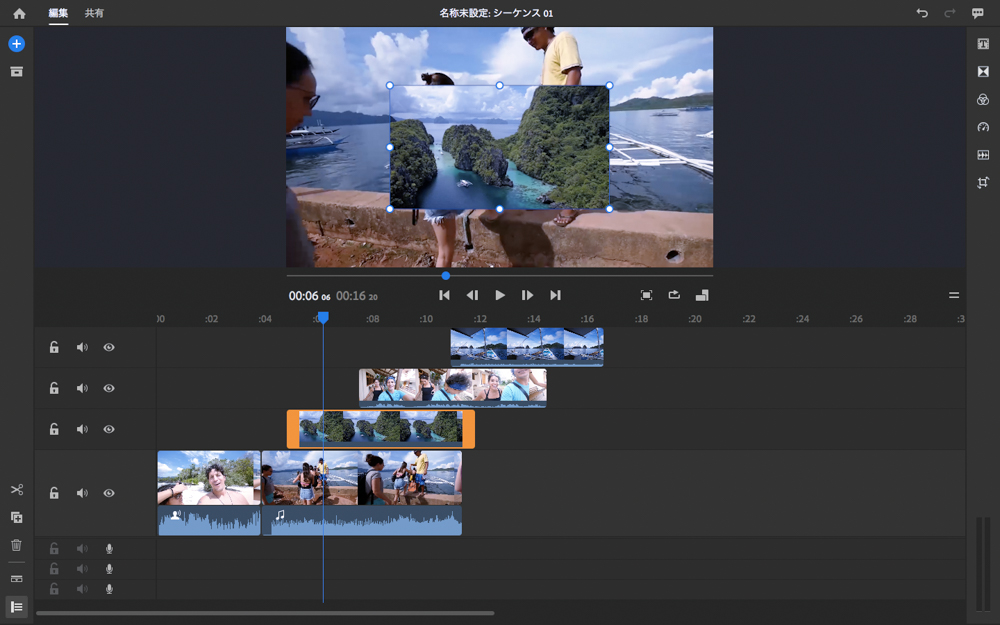Switch to the 編集 tab
The width and height of the screenshot is (1000, 625).
coord(58,13)
